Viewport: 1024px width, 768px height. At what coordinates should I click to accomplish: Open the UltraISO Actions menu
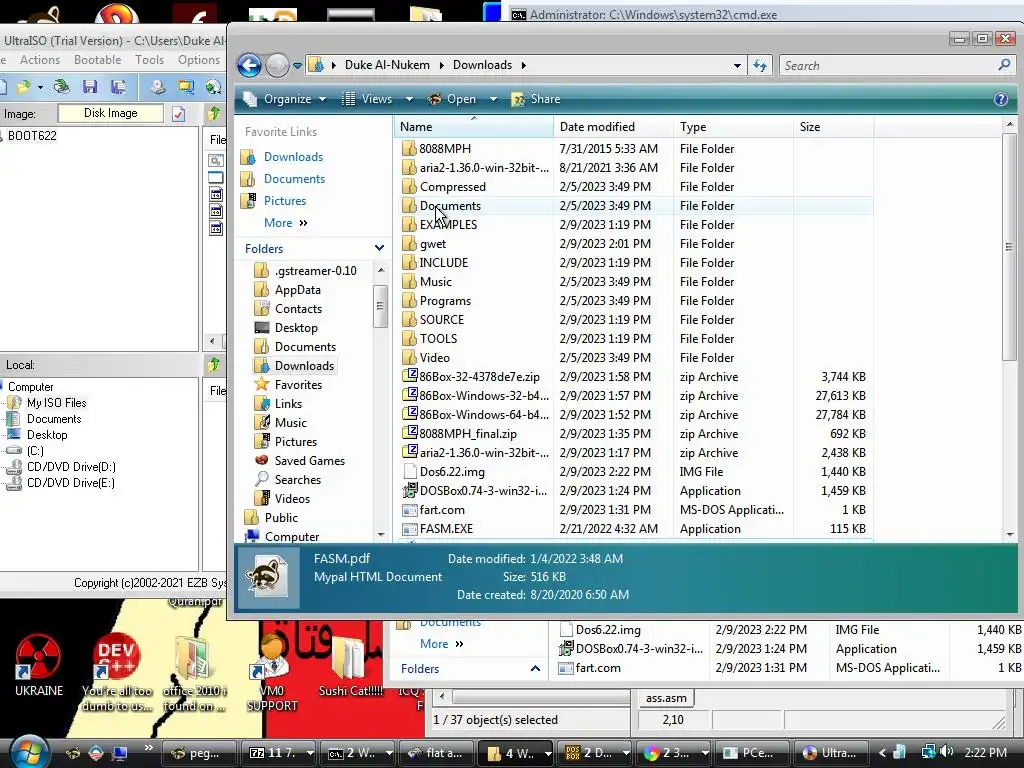tap(40, 59)
